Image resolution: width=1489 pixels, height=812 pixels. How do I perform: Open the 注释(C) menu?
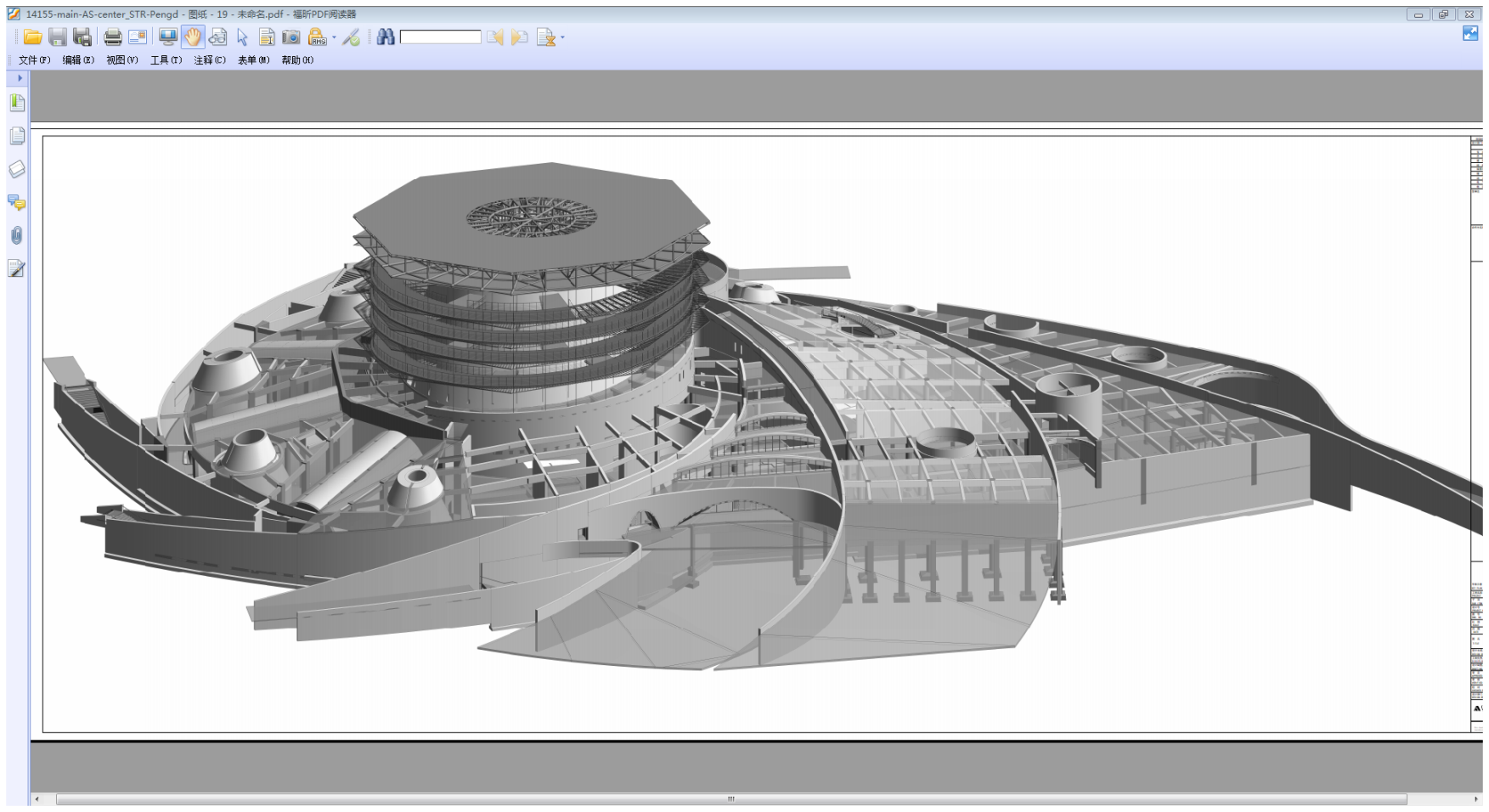[210, 60]
